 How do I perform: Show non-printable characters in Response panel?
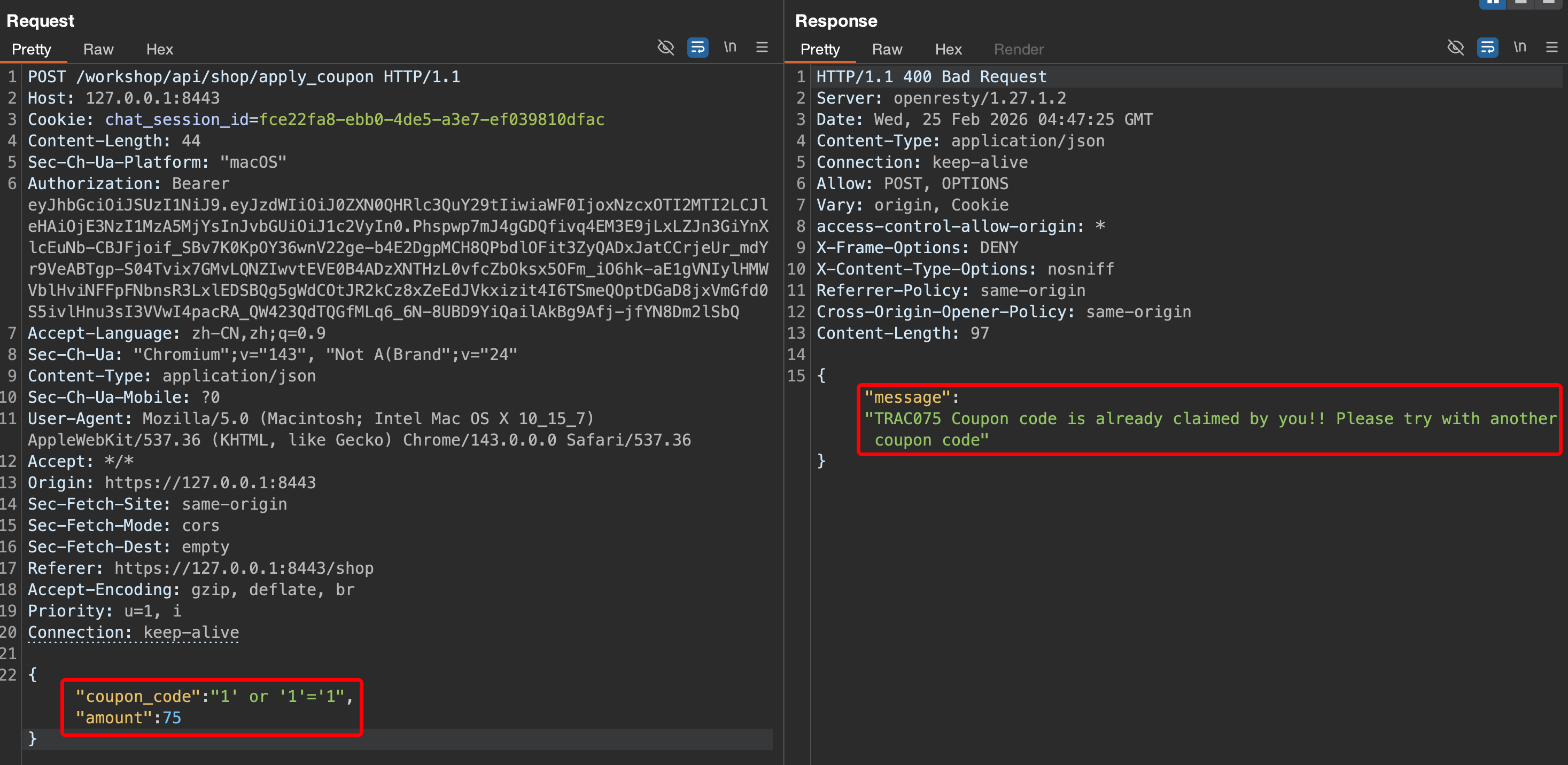tap(1519, 48)
